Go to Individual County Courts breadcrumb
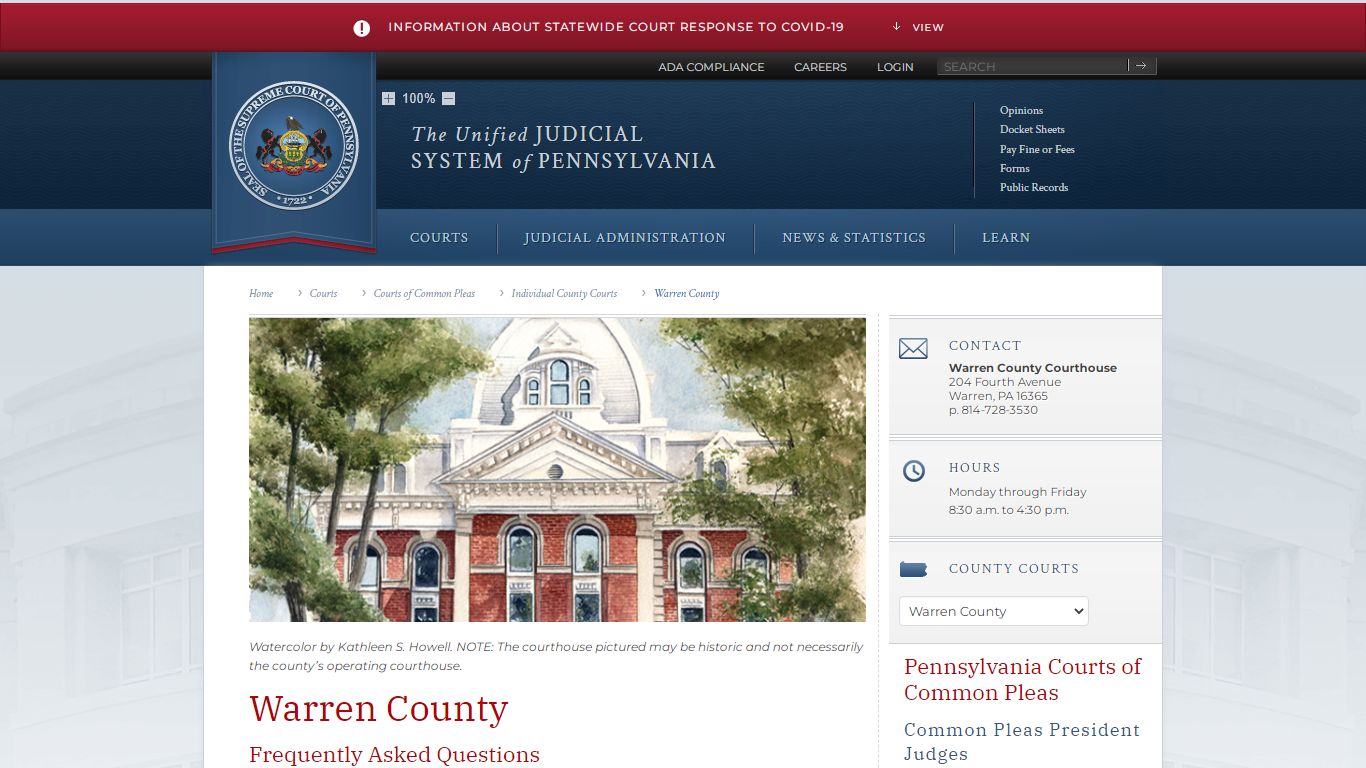The height and width of the screenshot is (768, 1366). click(564, 293)
